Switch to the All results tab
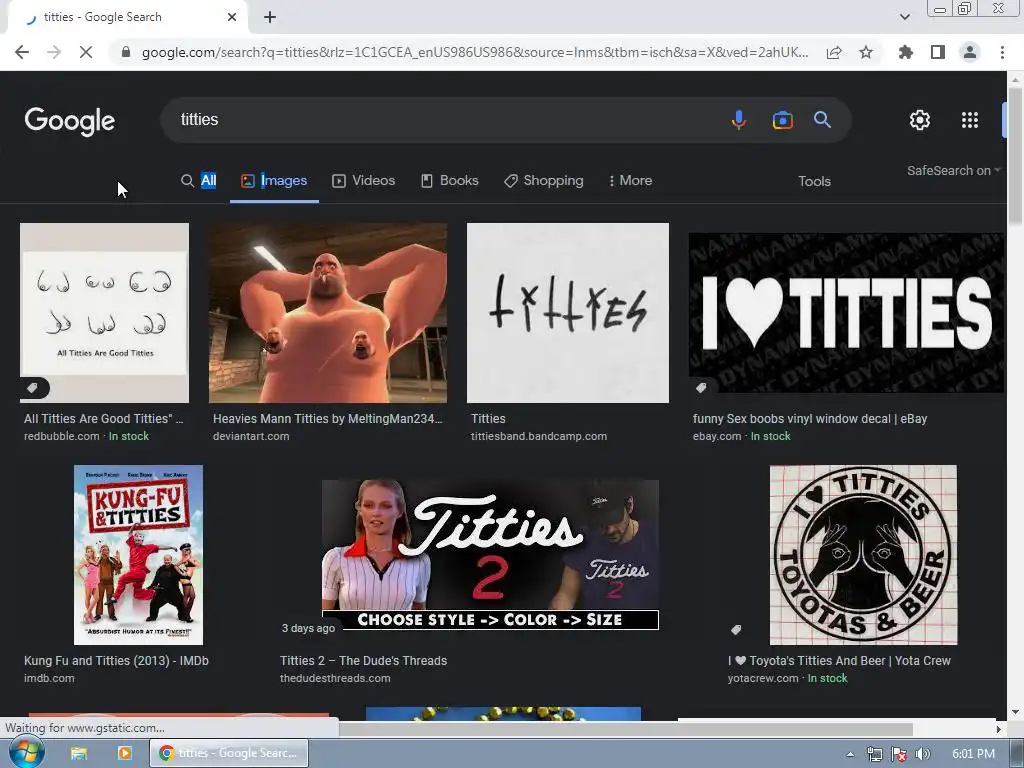 199,181
